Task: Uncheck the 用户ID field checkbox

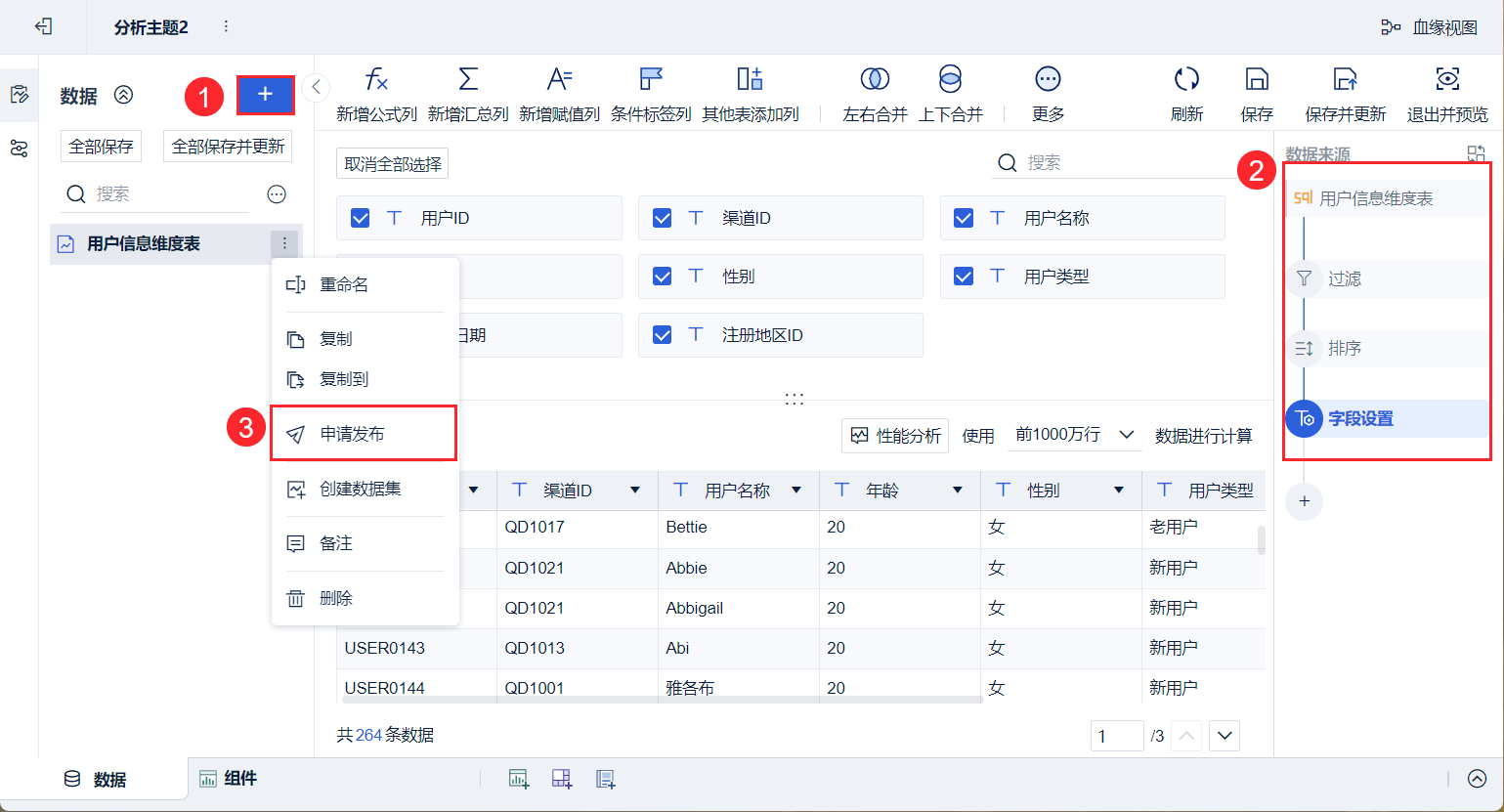Action: [x=360, y=218]
